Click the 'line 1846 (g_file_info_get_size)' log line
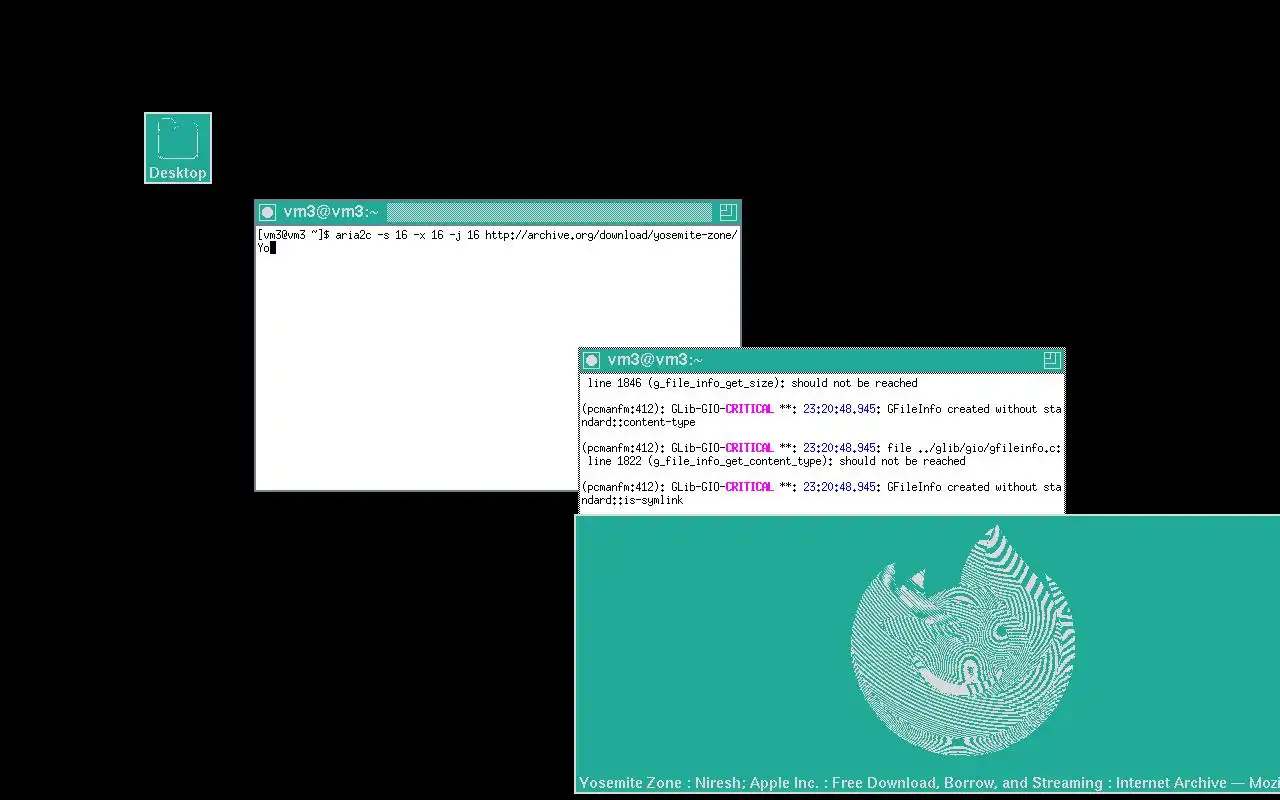Screen dimensions: 1280x800 (x=752, y=383)
